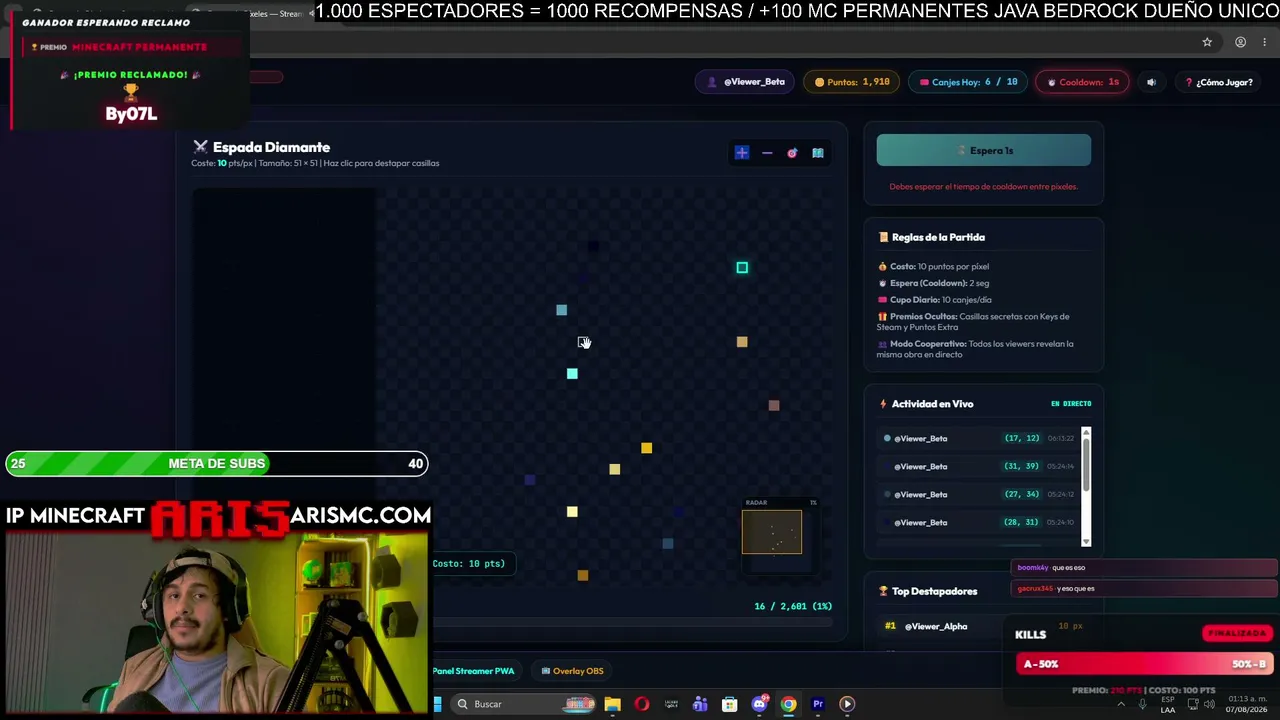Screen dimensions: 1280x720
Task: Click the bright yellow revealed pixel
Action: point(647,448)
